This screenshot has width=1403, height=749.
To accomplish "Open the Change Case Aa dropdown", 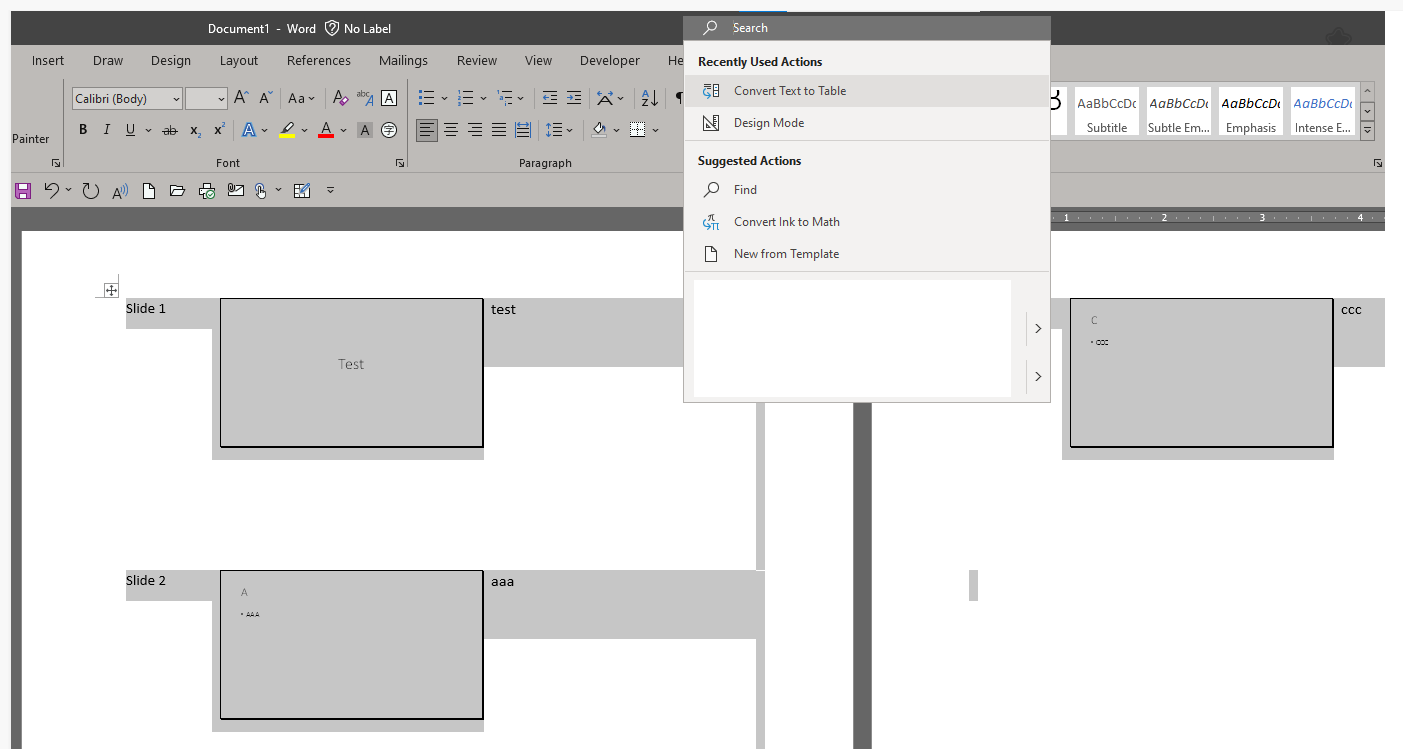I will (301, 98).
